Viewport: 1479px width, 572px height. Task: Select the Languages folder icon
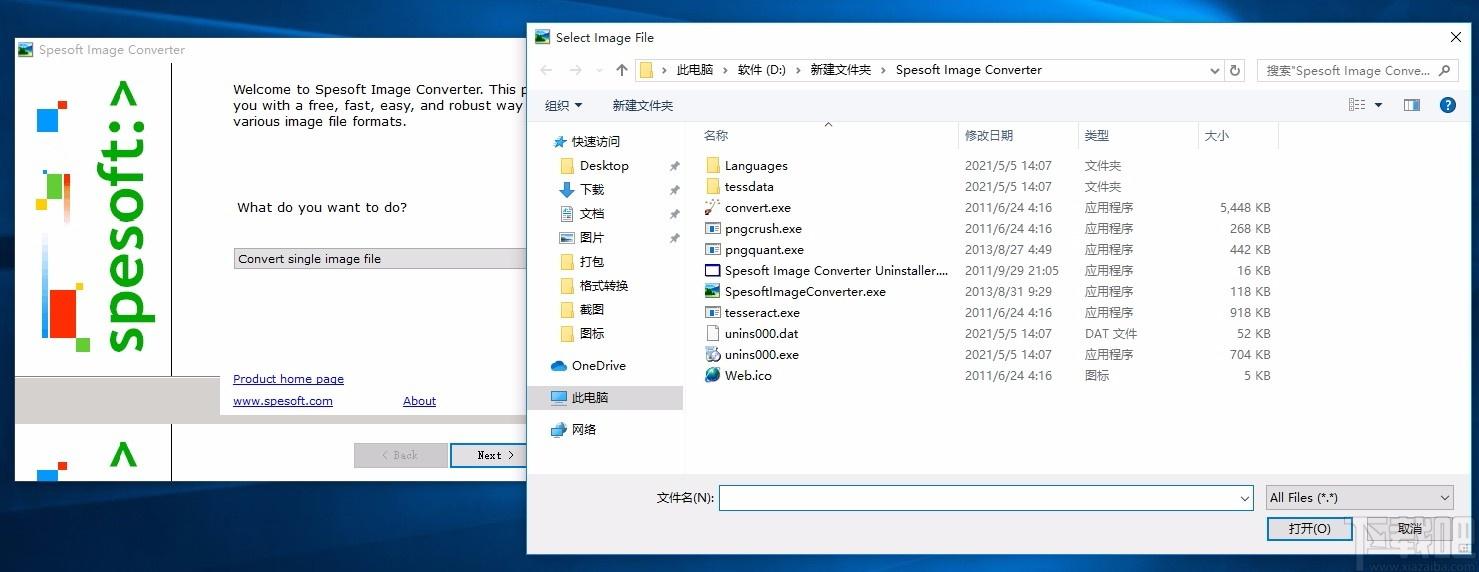click(712, 166)
